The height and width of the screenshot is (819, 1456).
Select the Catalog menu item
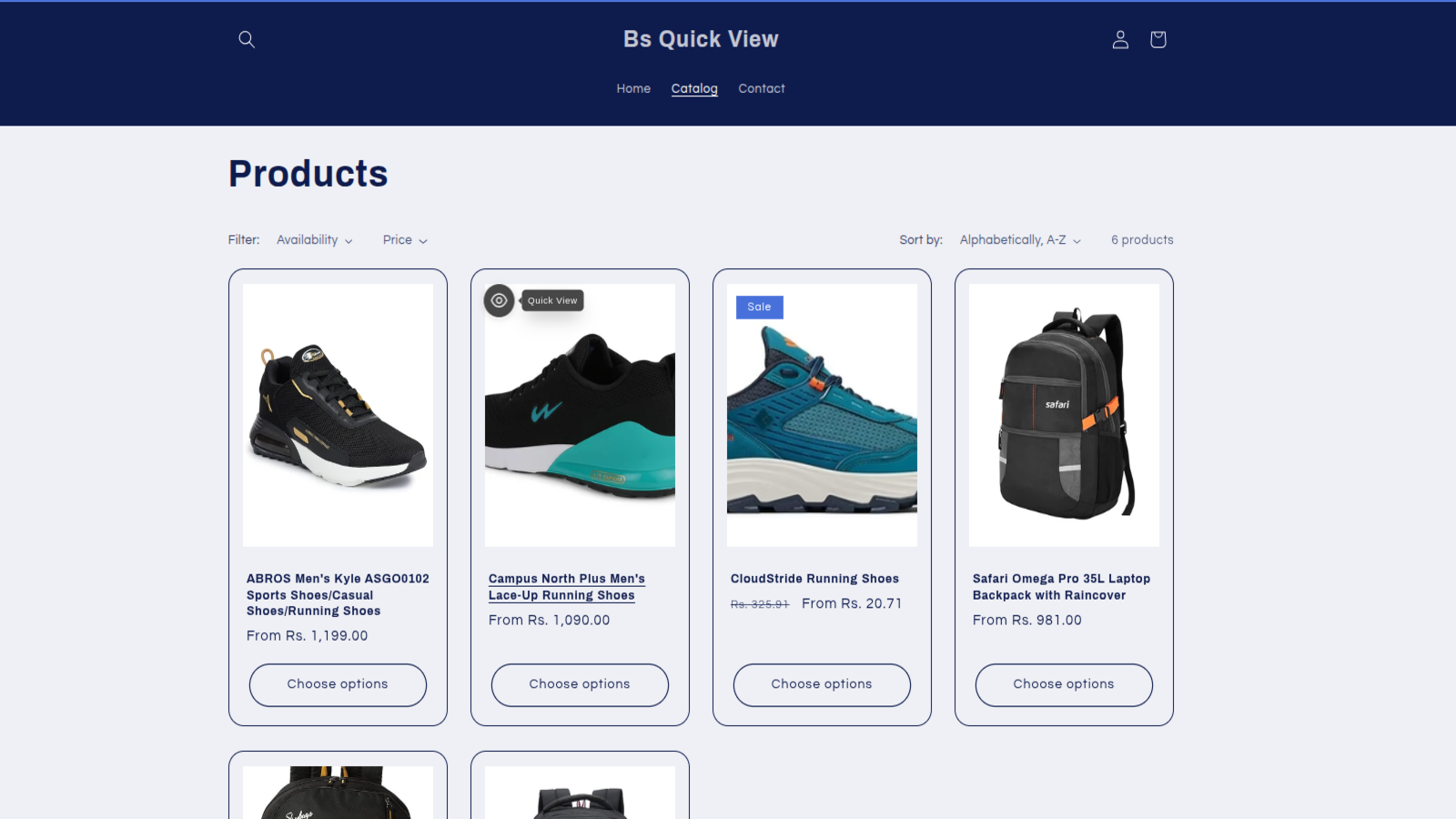[x=694, y=88]
